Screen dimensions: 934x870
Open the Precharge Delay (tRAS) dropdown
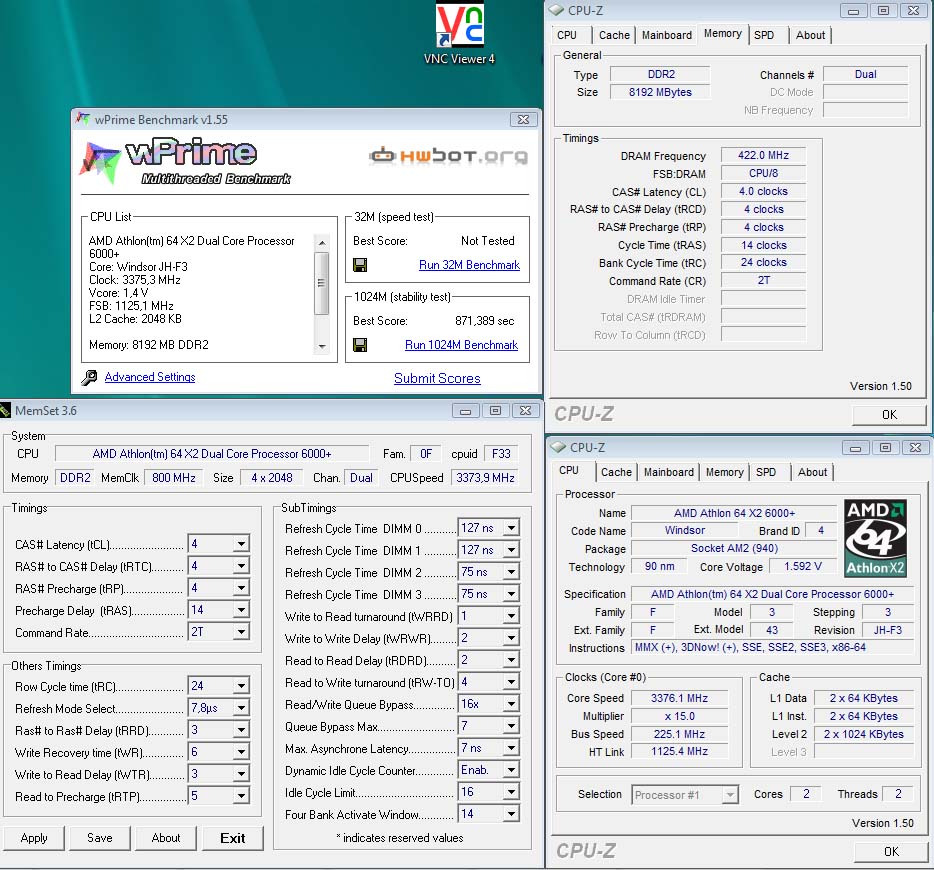point(241,610)
